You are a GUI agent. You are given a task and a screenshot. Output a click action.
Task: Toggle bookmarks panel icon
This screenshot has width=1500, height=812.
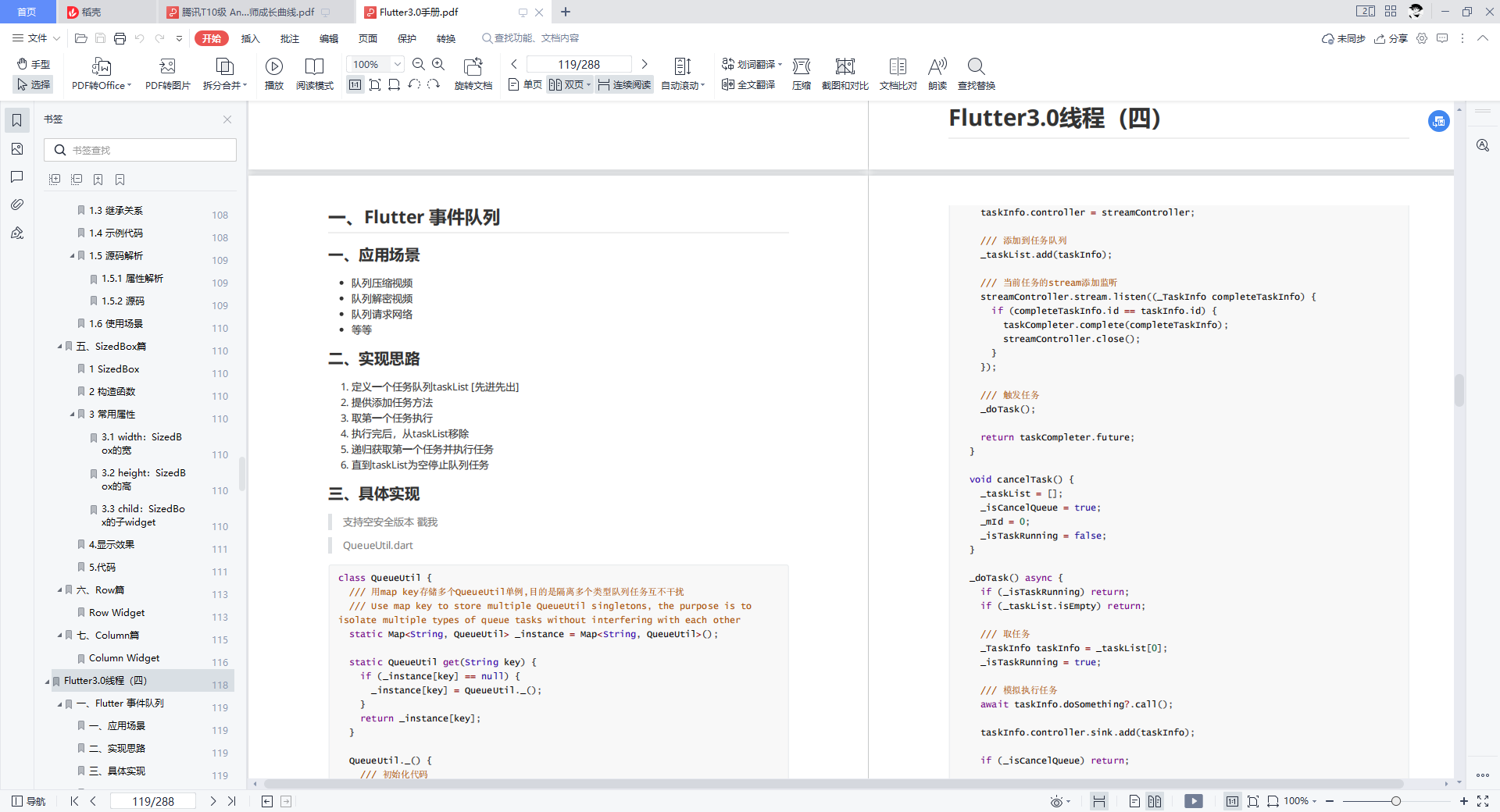17,120
